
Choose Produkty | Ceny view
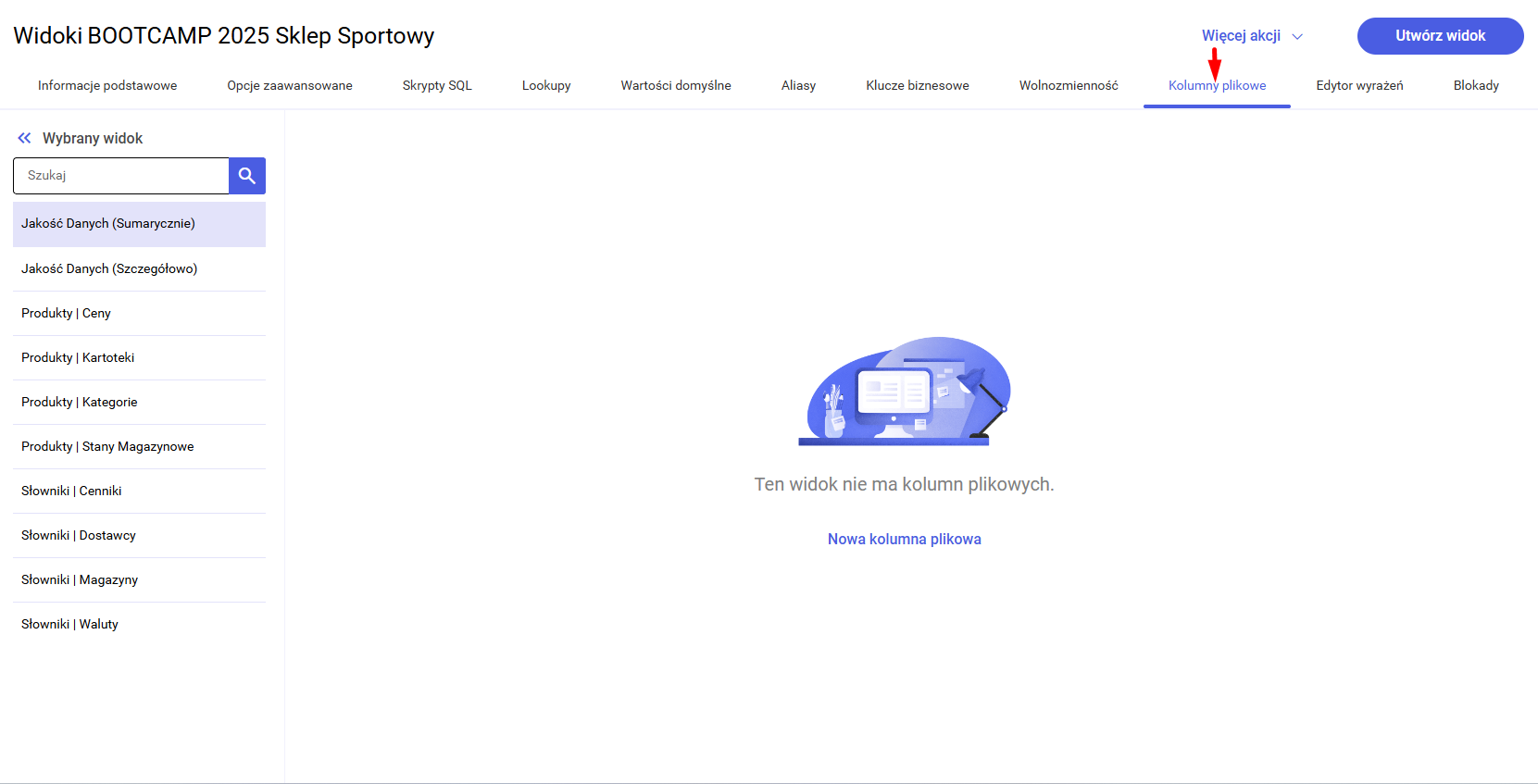[67, 313]
